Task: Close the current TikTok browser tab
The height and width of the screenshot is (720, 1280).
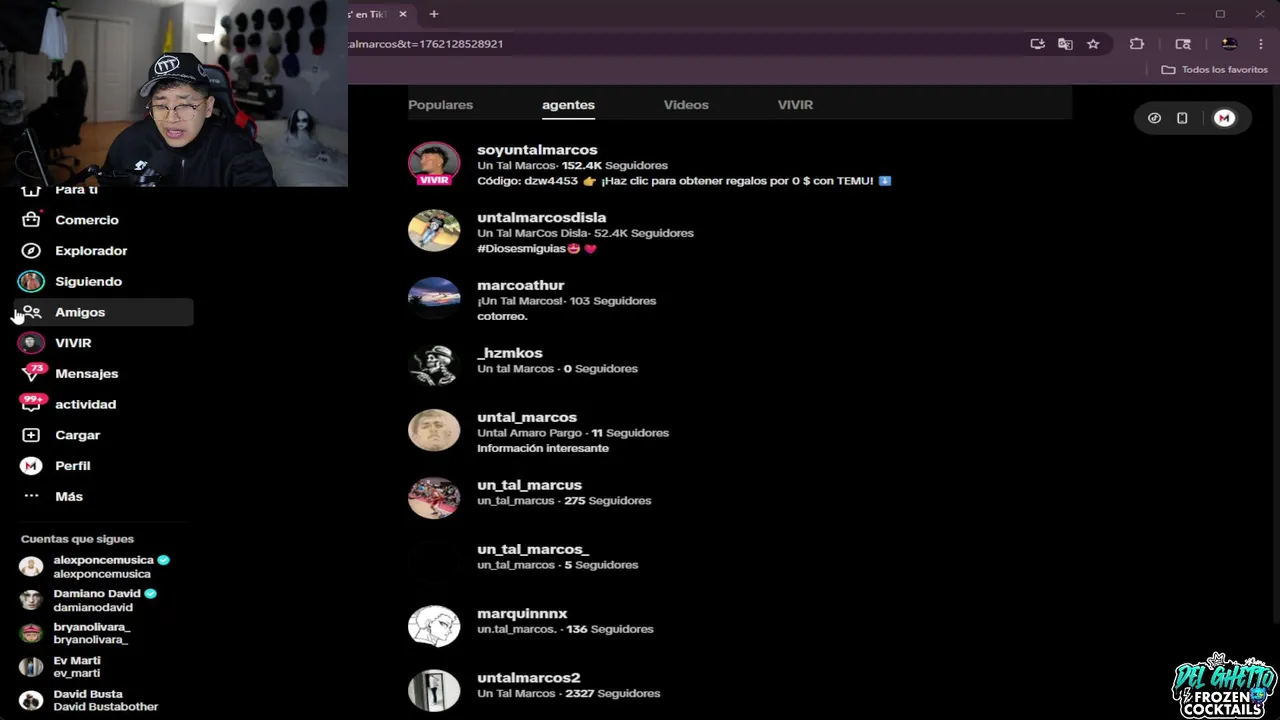Action: tap(403, 14)
